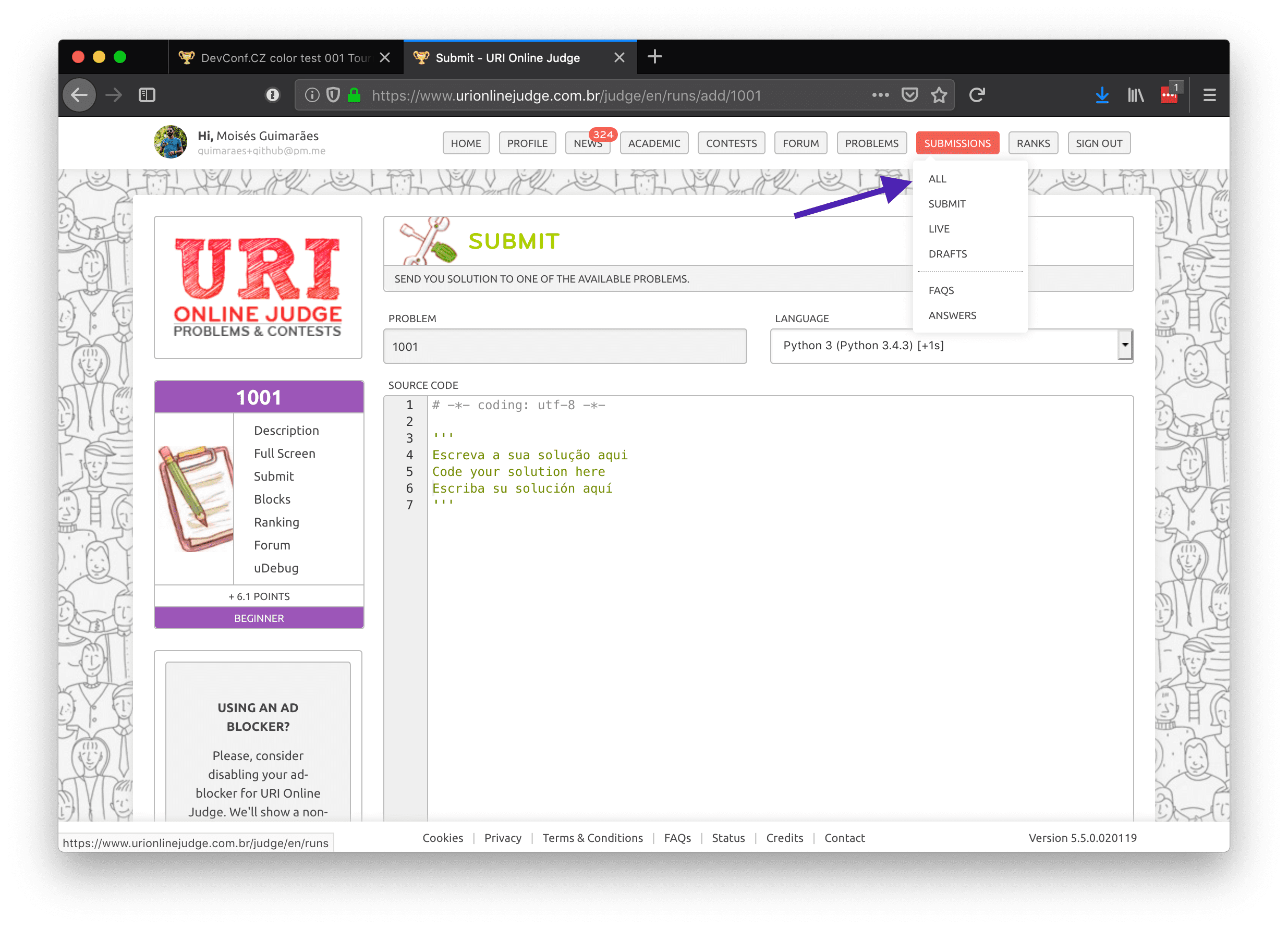Click SIGN OUT button
Image resolution: width=1288 pixels, height=929 pixels.
(x=1098, y=143)
